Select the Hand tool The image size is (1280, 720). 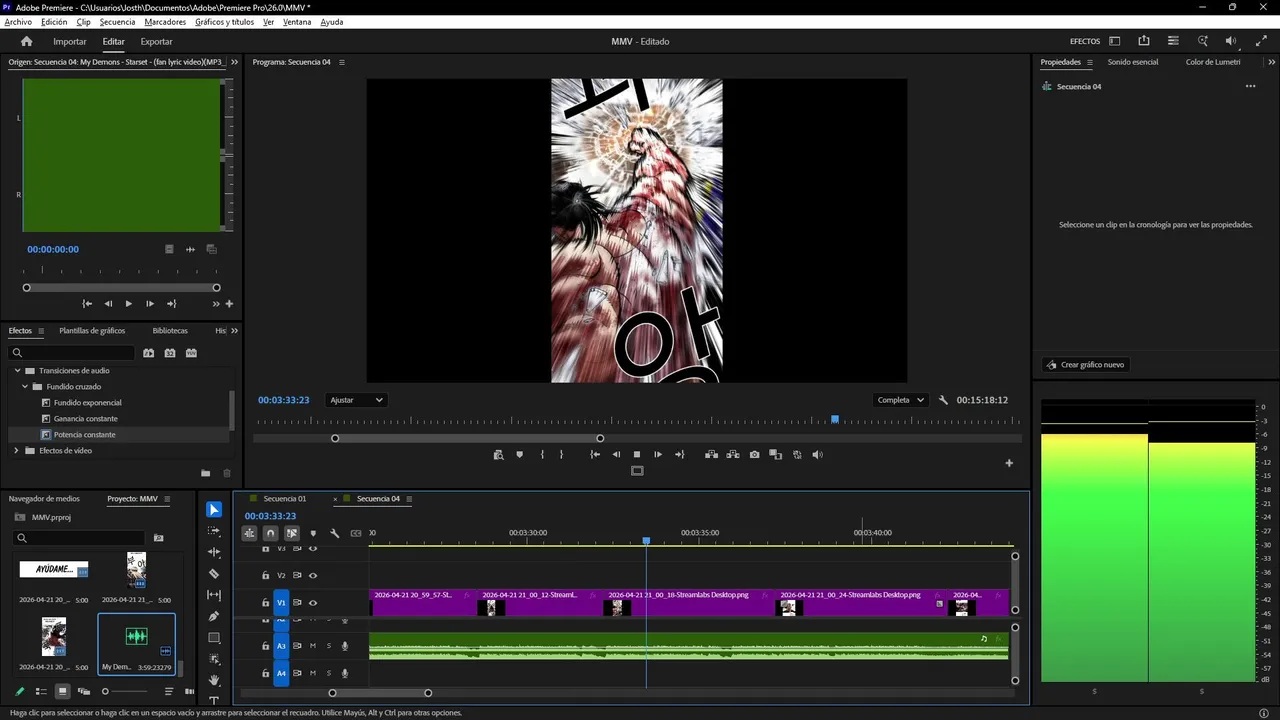(214, 680)
